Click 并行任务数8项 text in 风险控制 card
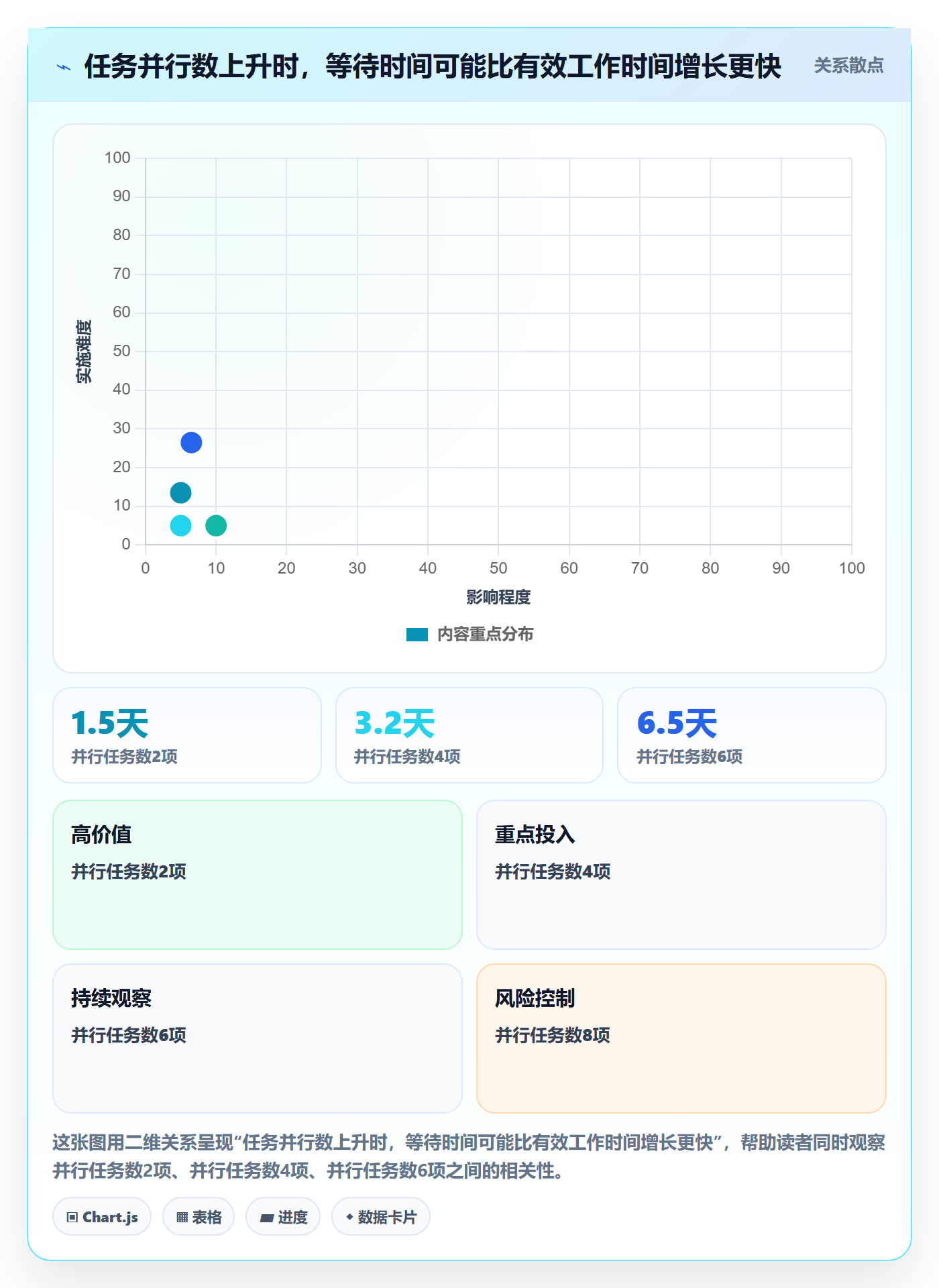Image resolution: width=939 pixels, height=1288 pixels. (553, 1035)
